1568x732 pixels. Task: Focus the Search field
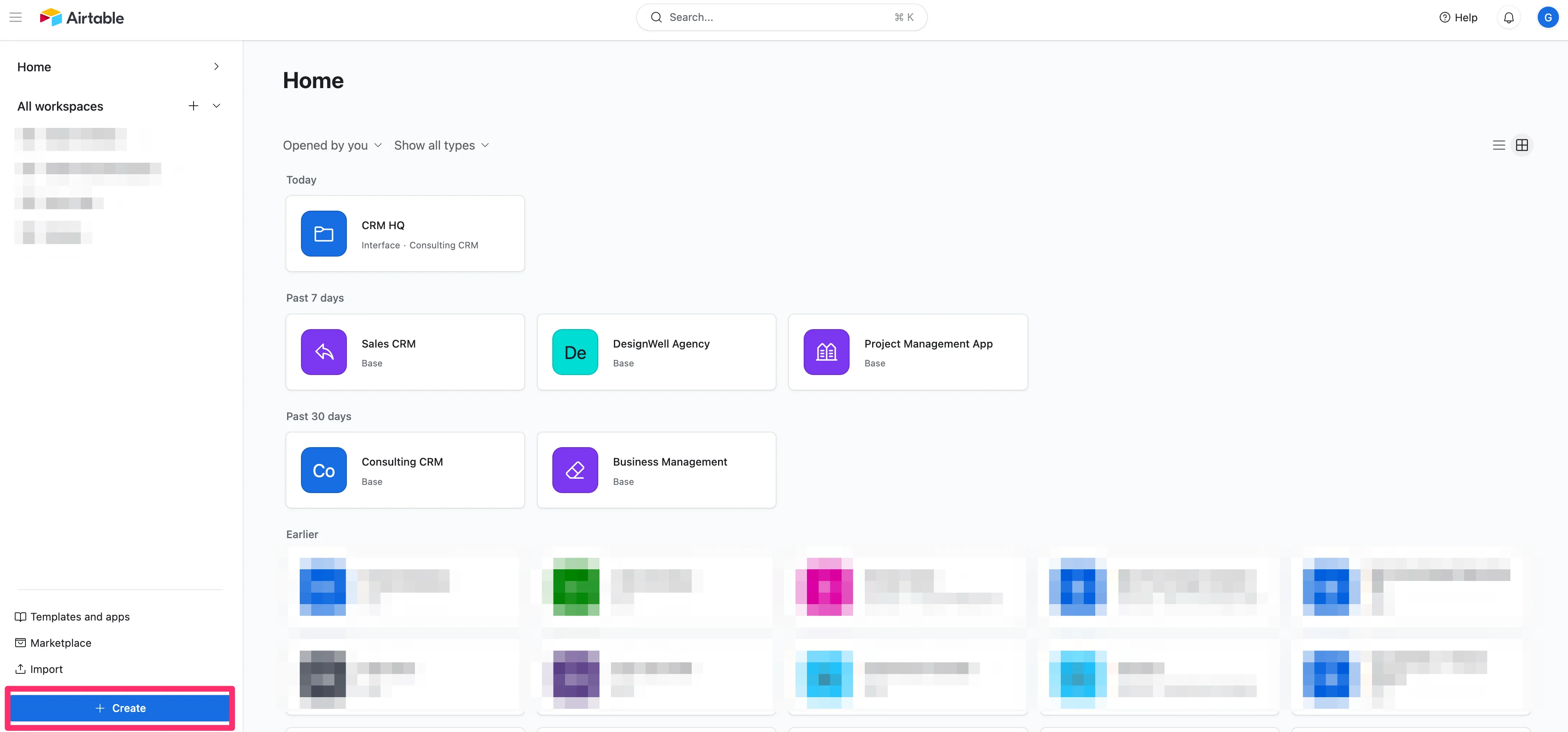click(781, 18)
